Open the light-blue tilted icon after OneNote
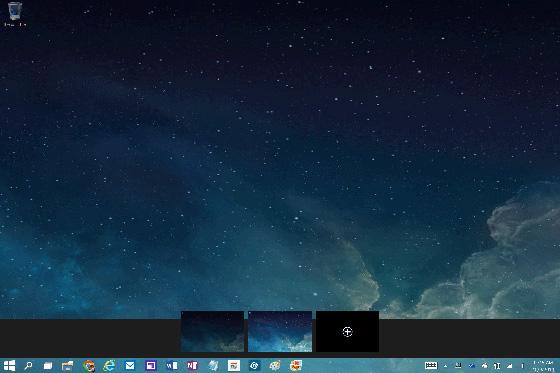 pos(213,365)
